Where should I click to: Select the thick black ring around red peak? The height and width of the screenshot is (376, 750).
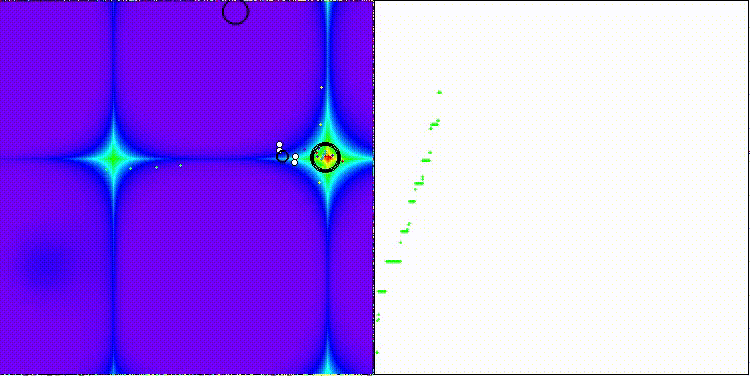pyautogui.click(x=325, y=157)
